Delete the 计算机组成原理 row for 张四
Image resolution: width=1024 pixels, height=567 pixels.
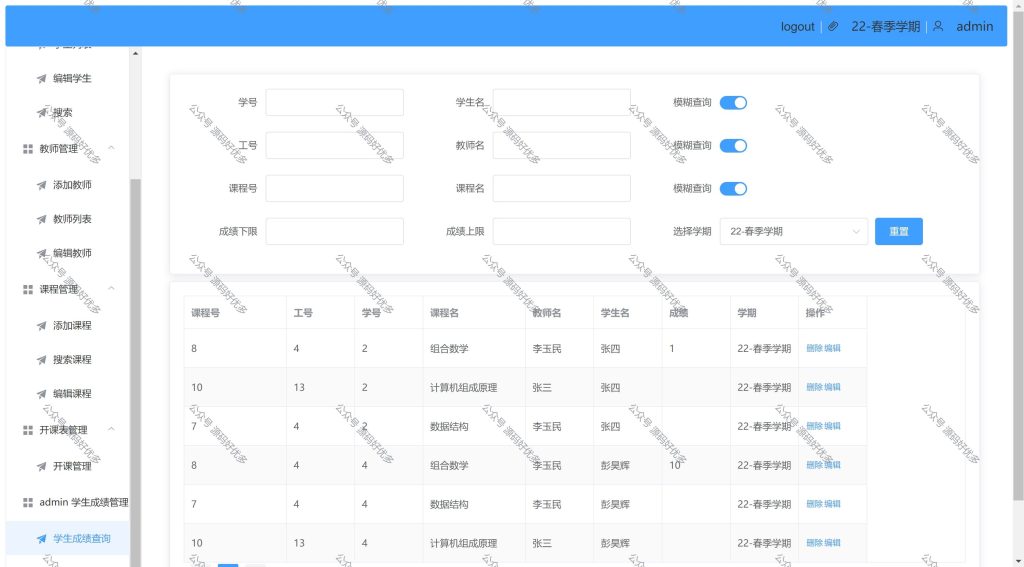tap(814, 387)
